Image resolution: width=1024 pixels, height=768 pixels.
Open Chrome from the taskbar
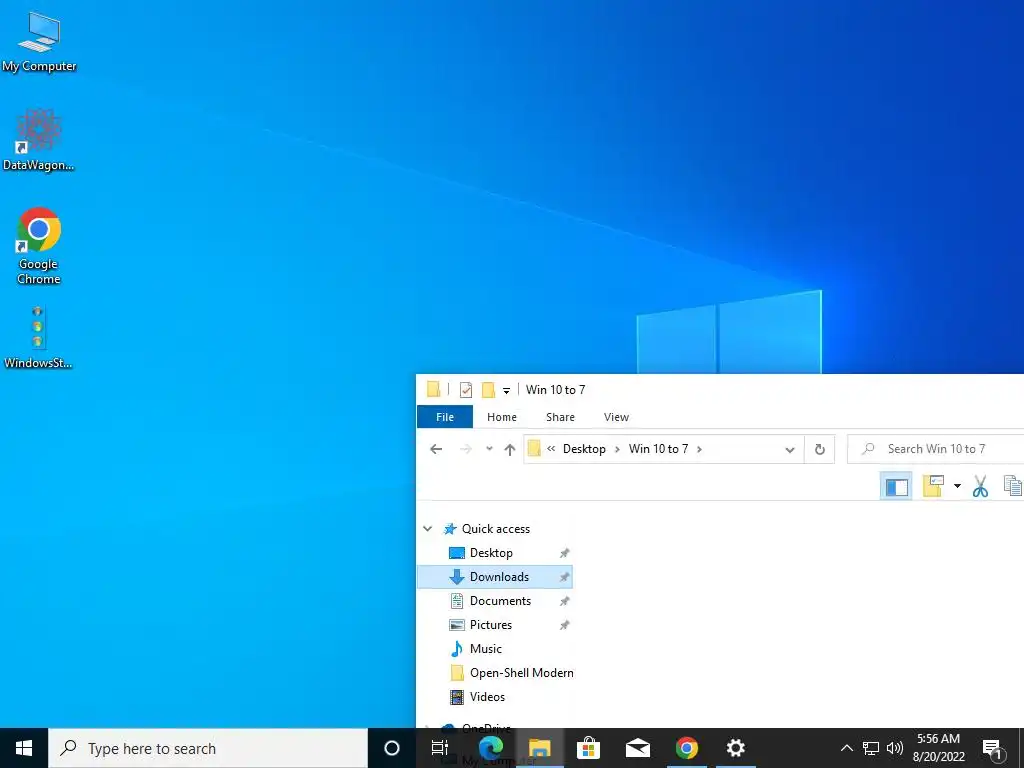tap(686, 748)
